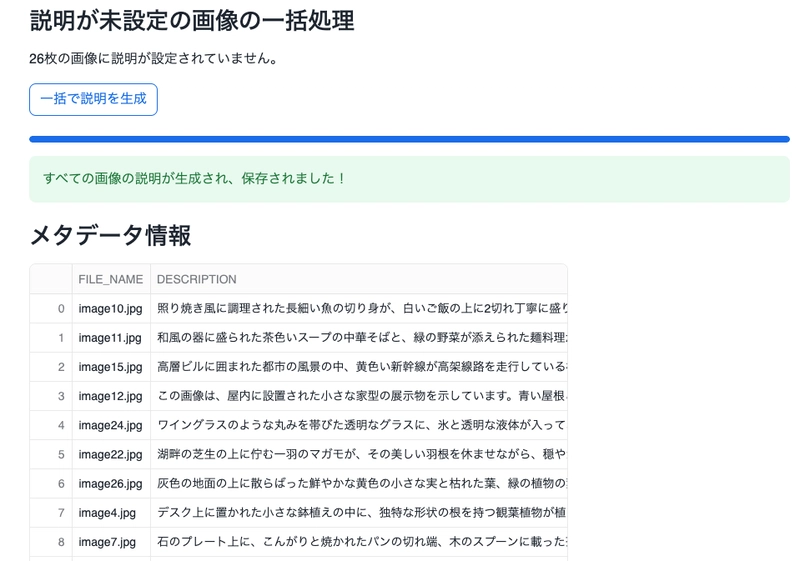
Task: Select the image4.jpg file name cell
Action: [111, 512]
